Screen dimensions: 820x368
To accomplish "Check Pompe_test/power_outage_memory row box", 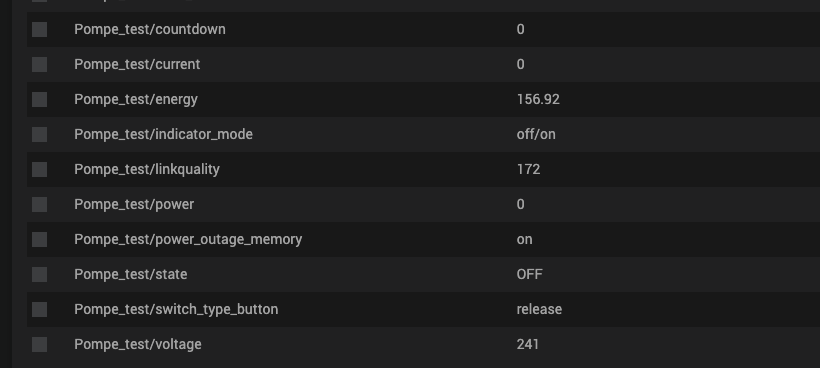I will point(39,239).
